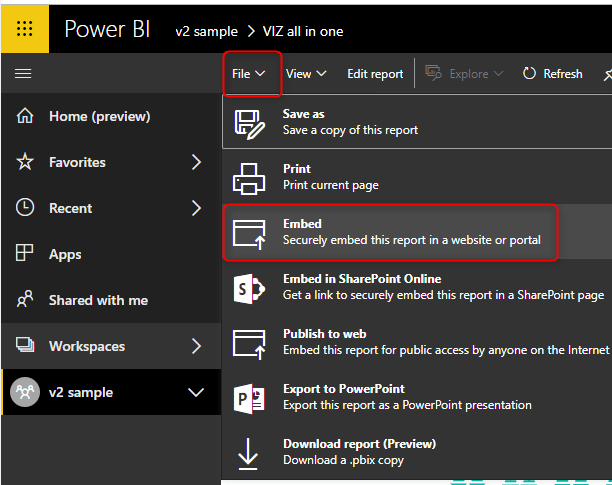612x485 pixels.
Task: Click the Shared with me people icon
Action: pos(25,299)
